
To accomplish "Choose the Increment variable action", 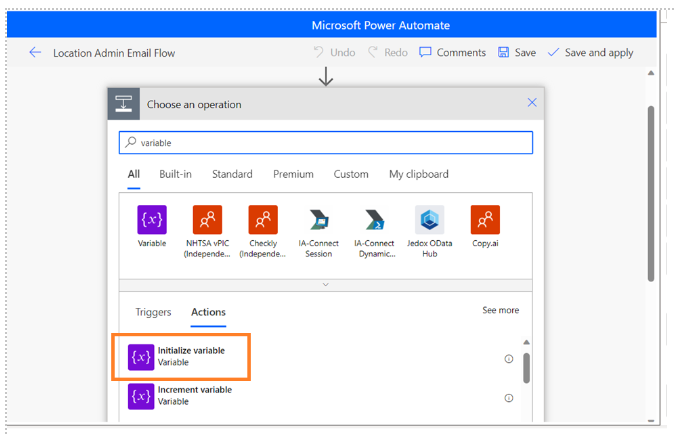I will coord(180,396).
